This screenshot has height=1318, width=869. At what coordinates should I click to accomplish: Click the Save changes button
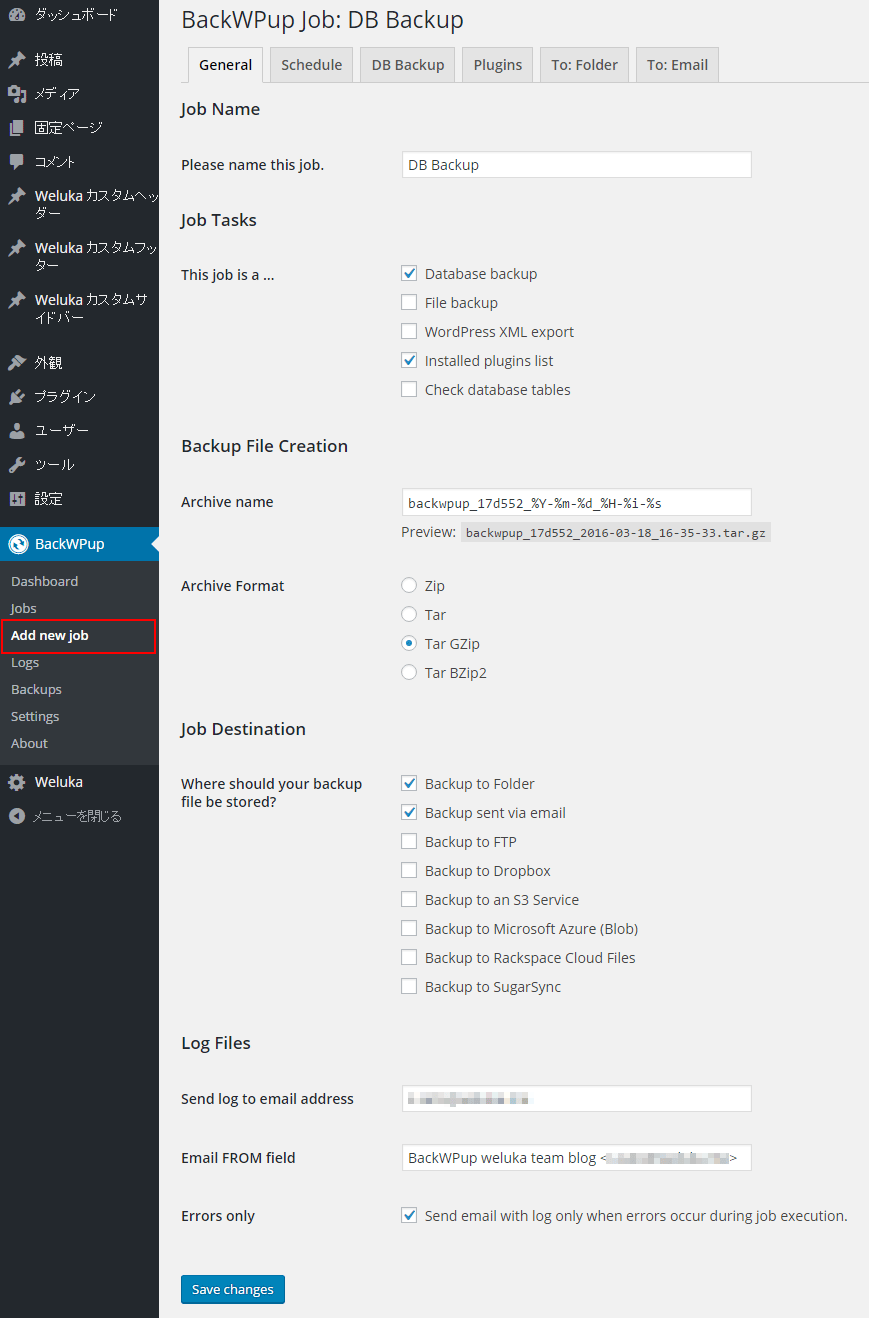pos(233,1289)
